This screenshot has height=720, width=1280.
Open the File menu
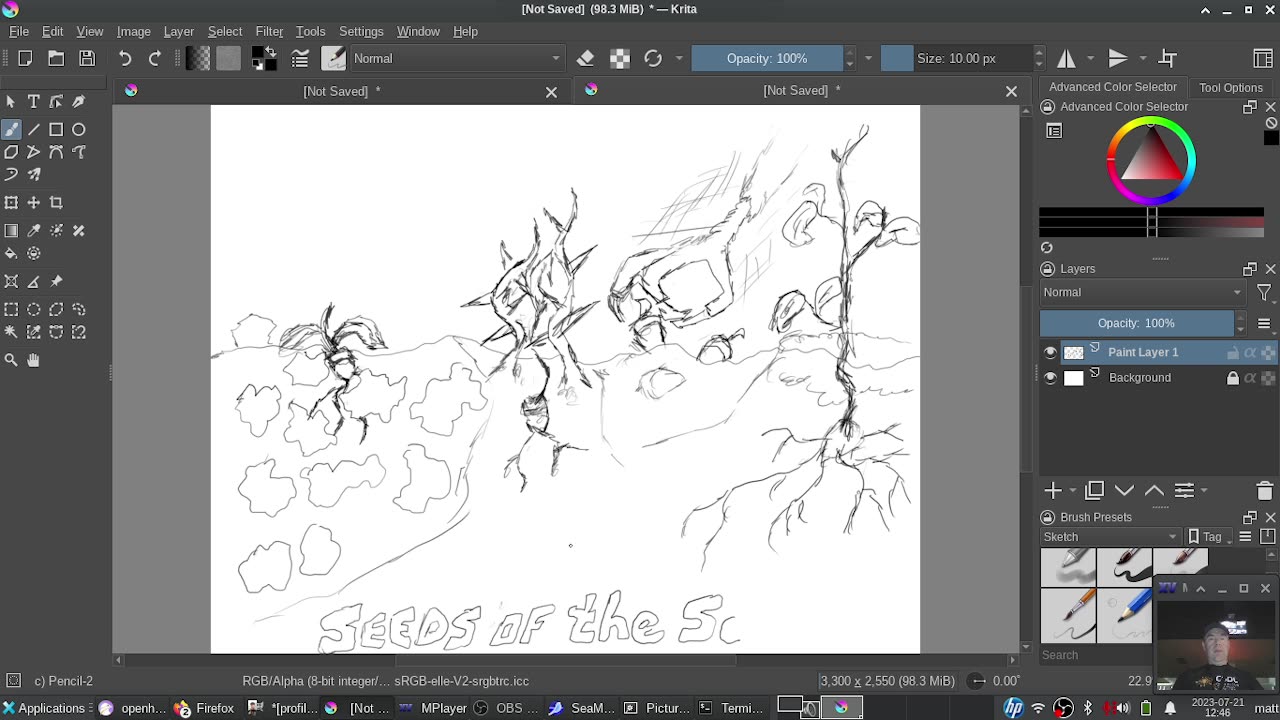pyautogui.click(x=19, y=31)
